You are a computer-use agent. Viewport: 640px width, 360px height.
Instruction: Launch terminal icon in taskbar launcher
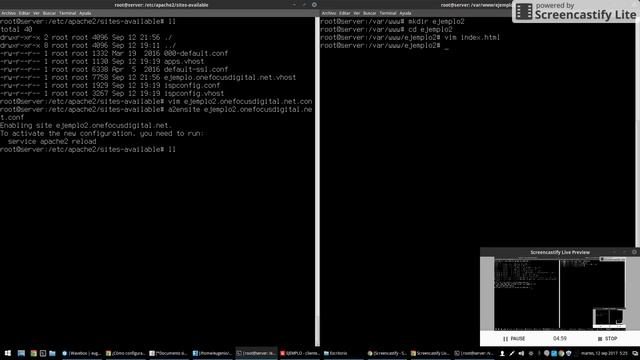pyautogui.click(x=43, y=353)
